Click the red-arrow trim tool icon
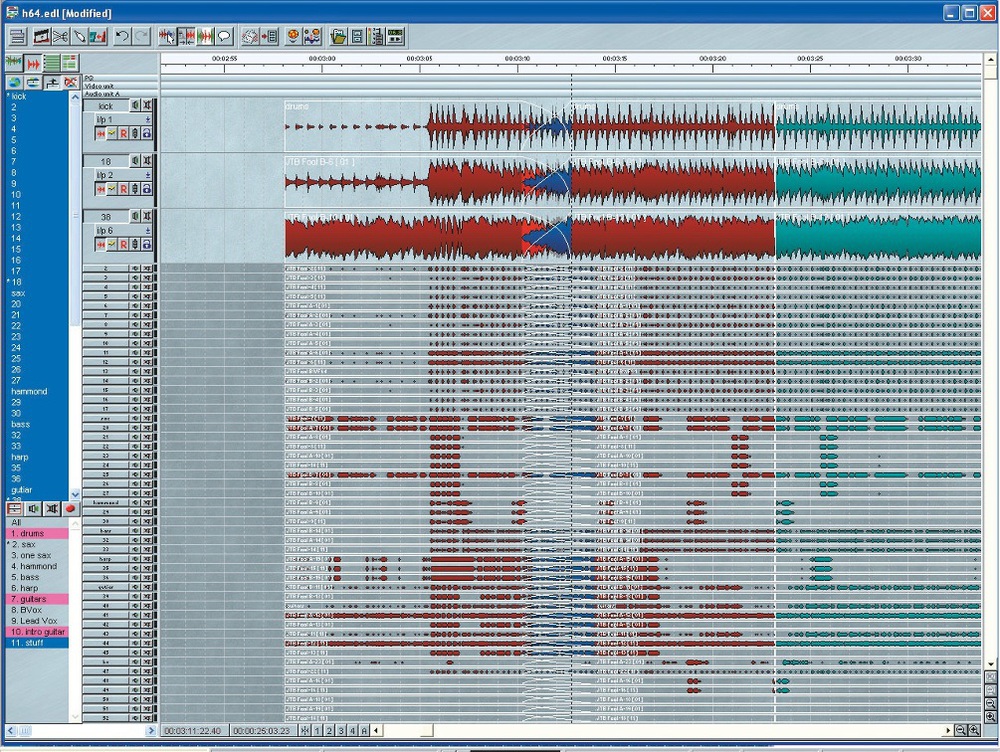This screenshot has width=1000, height=752. coord(98,37)
